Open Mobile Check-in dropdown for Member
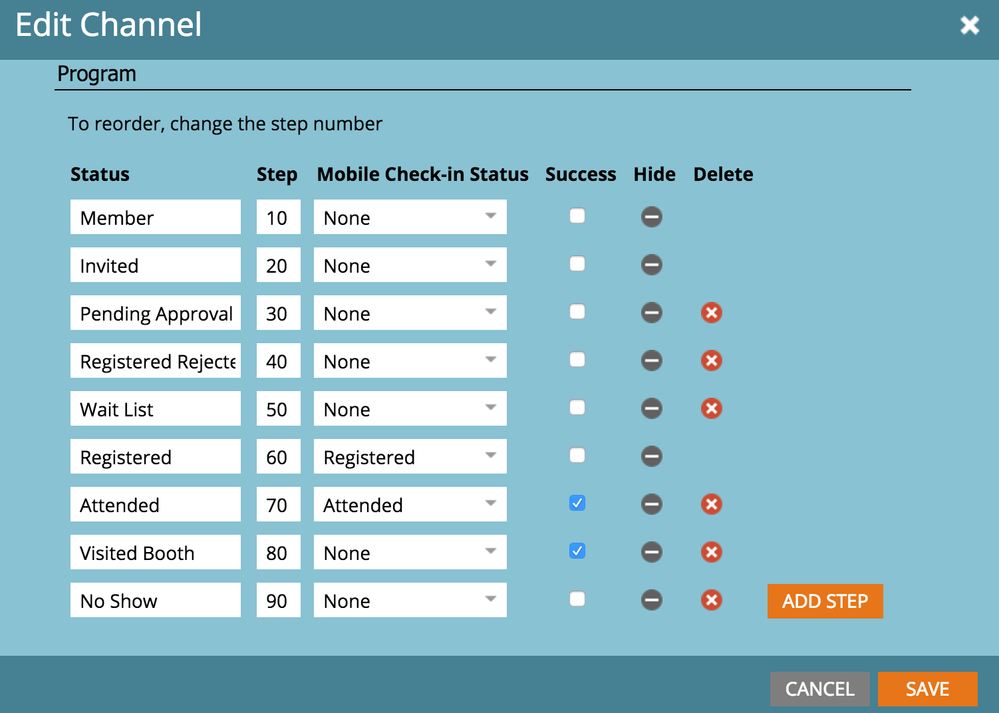 tap(410, 217)
